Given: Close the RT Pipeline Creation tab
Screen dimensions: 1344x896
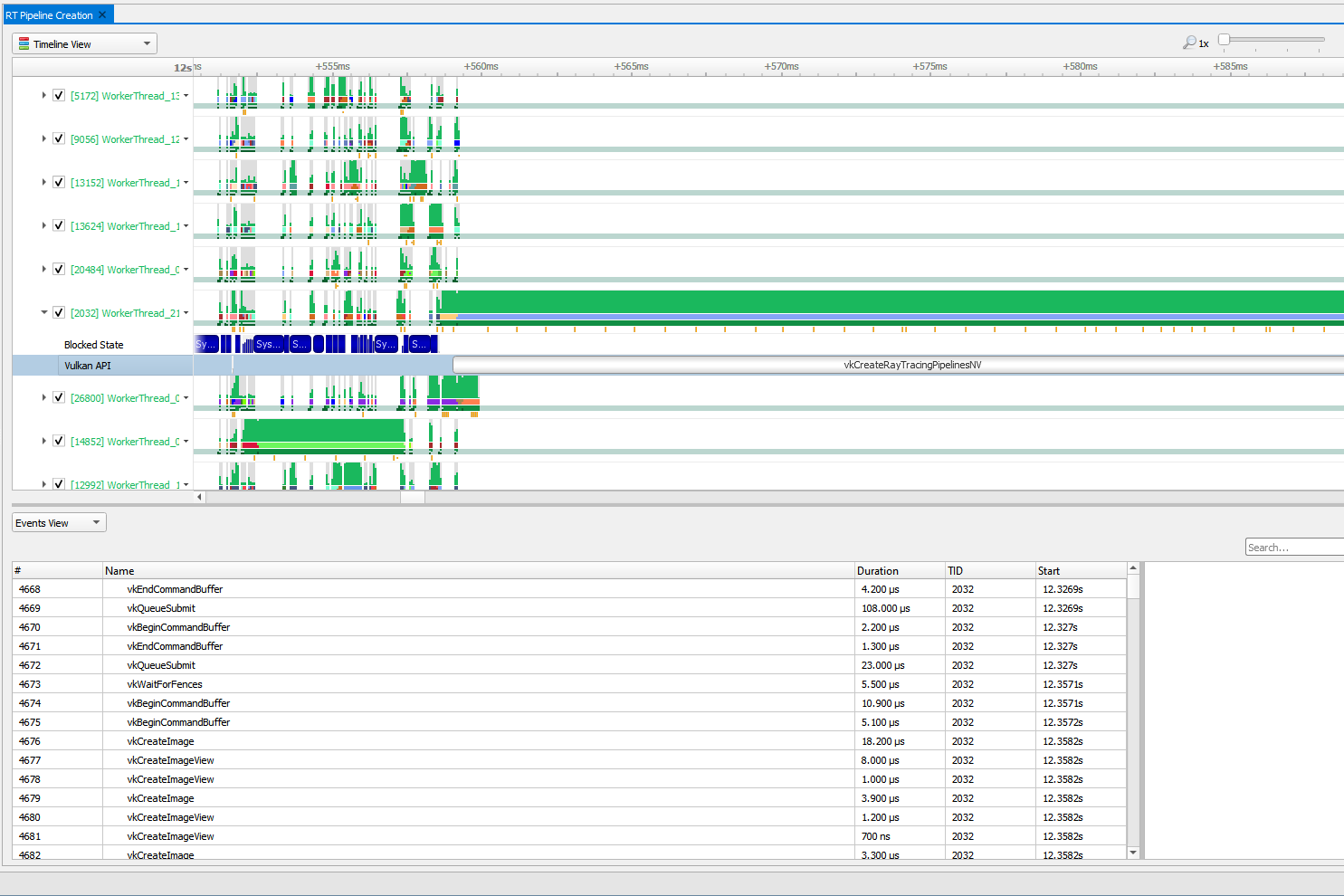Looking at the screenshot, I should pyautogui.click(x=102, y=14).
